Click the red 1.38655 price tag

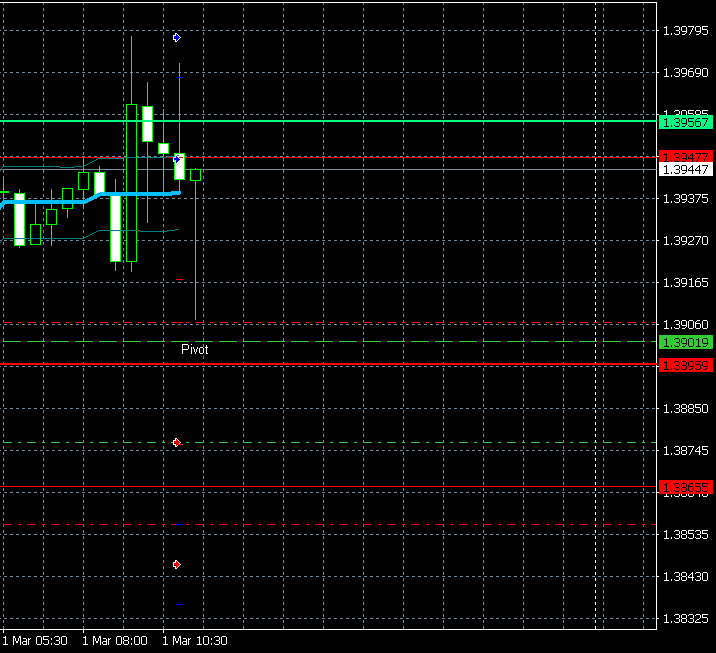(685, 488)
